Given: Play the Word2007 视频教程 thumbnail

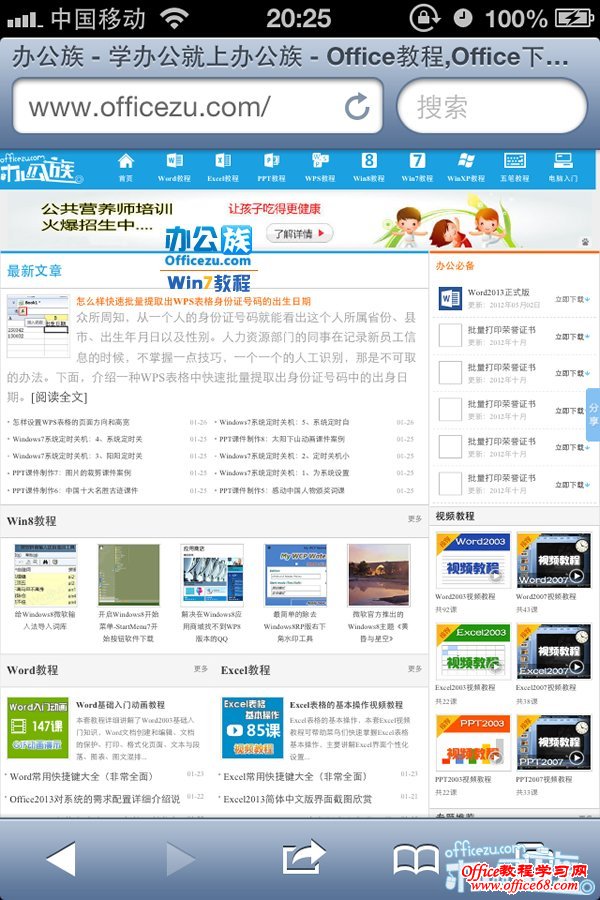Looking at the screenshot, I should 553,560.
